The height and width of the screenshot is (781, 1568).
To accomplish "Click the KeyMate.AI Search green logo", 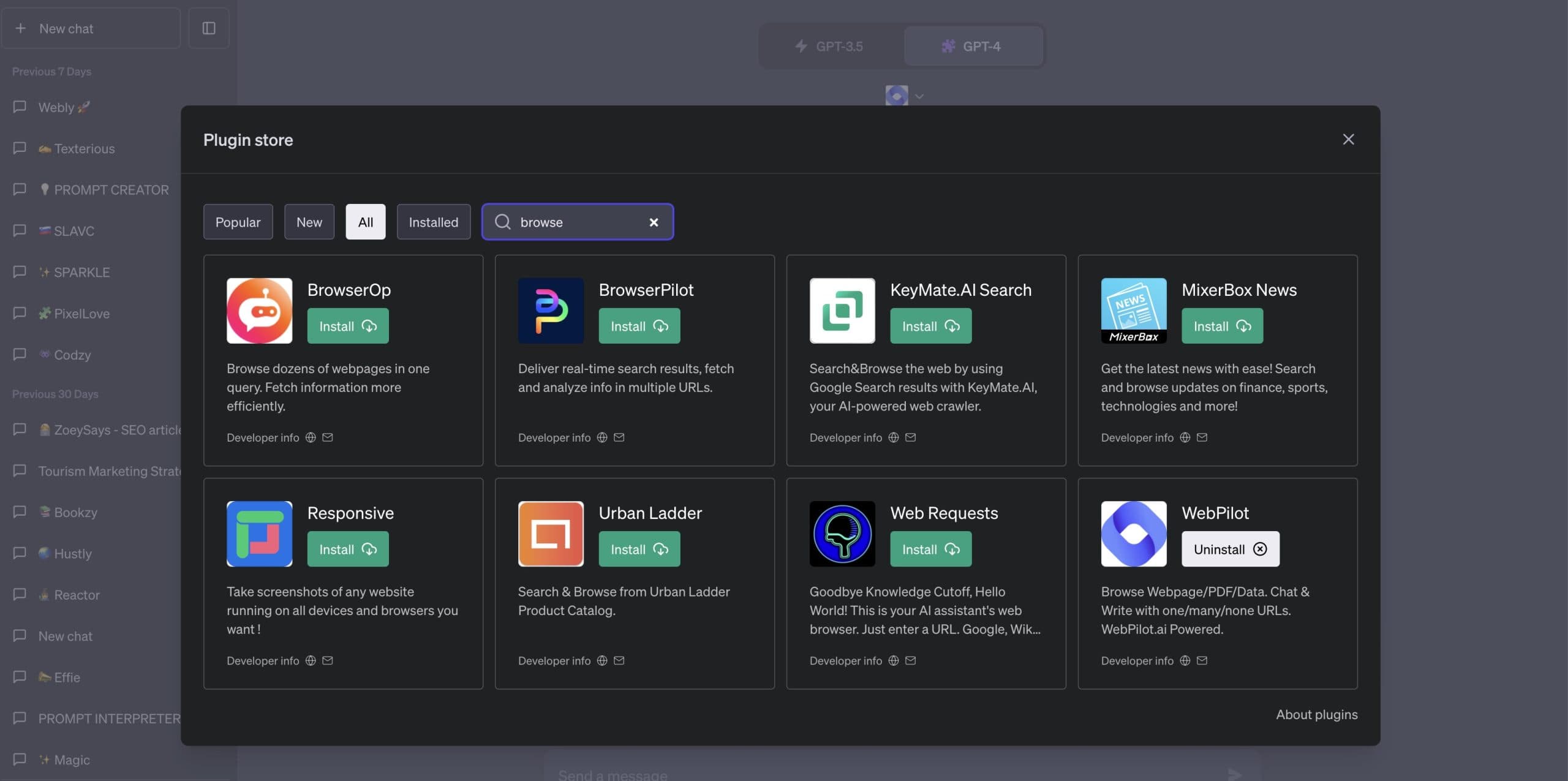I will tap(843, 311).
